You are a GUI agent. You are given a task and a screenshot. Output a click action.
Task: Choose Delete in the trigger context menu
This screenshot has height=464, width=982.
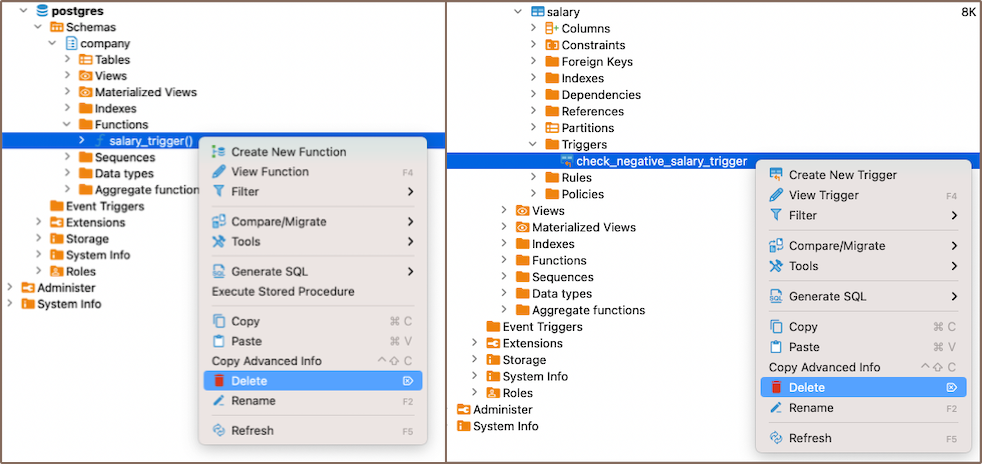(807, 388)
